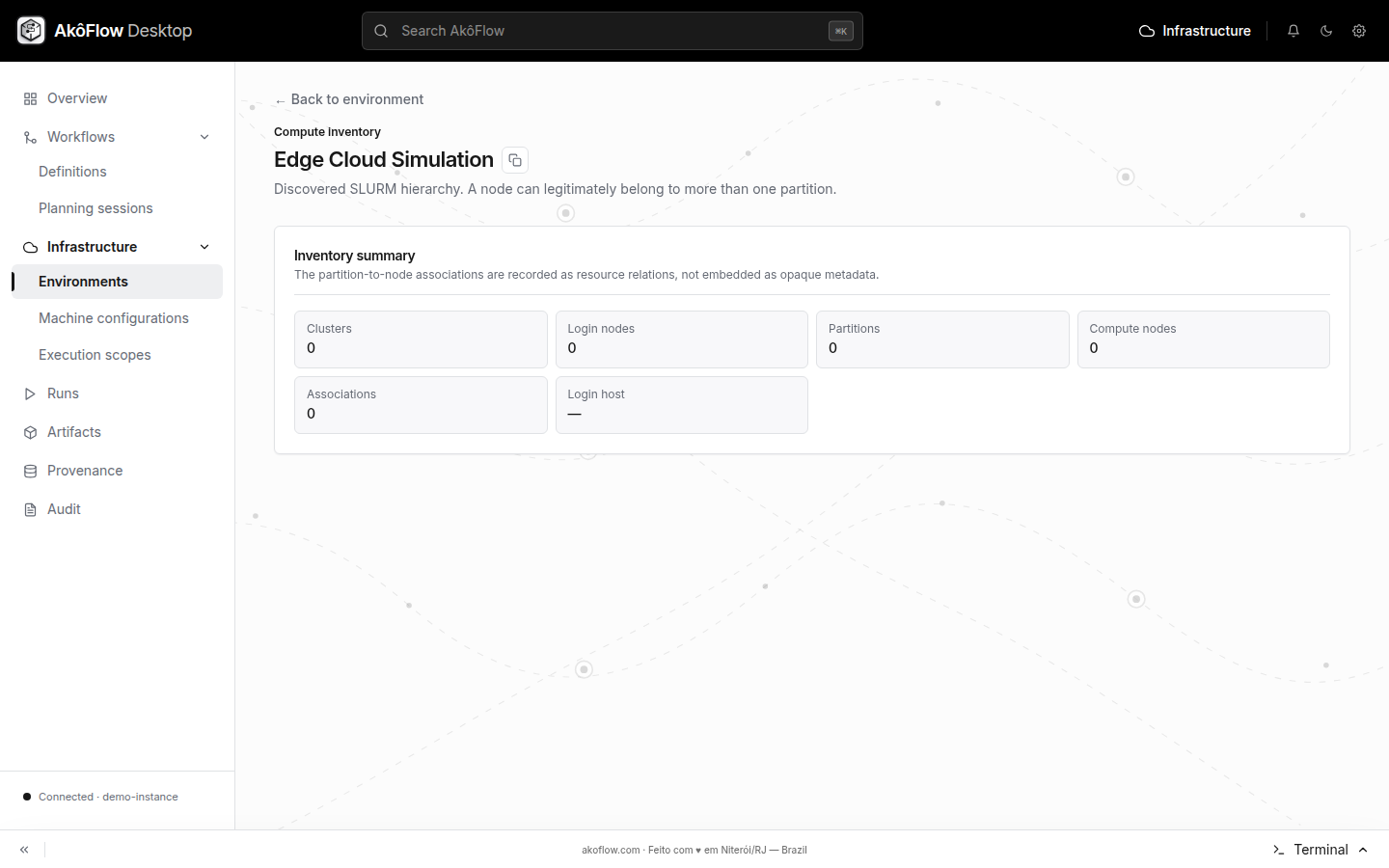Collapse the sidebar with the double-chevron icon
Viewport: 1389px width, 868px height.
click(x=24, y=850)
